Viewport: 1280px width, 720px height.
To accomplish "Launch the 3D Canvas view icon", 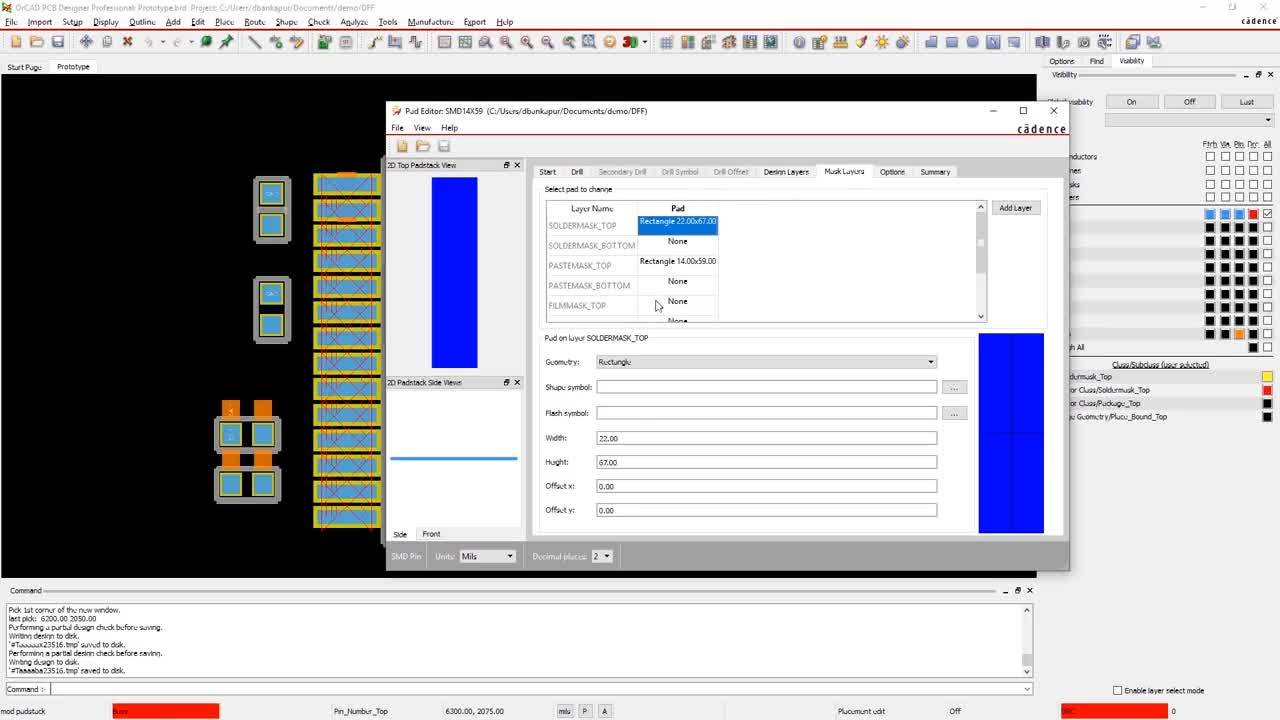I will [x=628, y=42].
